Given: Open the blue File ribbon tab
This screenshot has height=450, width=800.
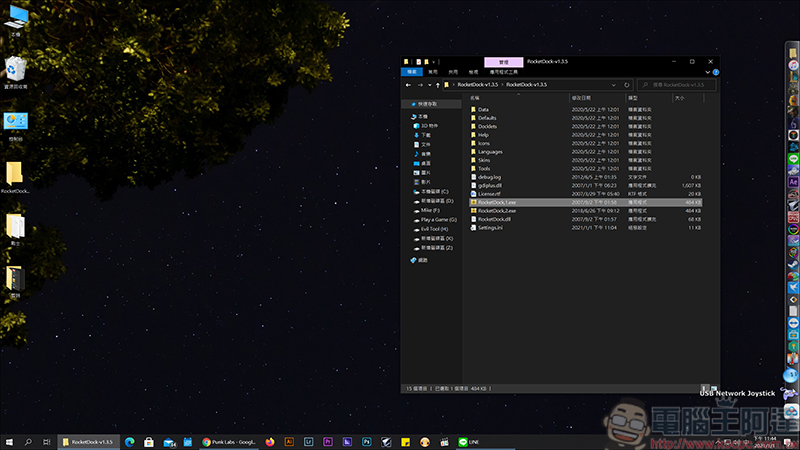Looking at the screenshot, I should point(412,72).
